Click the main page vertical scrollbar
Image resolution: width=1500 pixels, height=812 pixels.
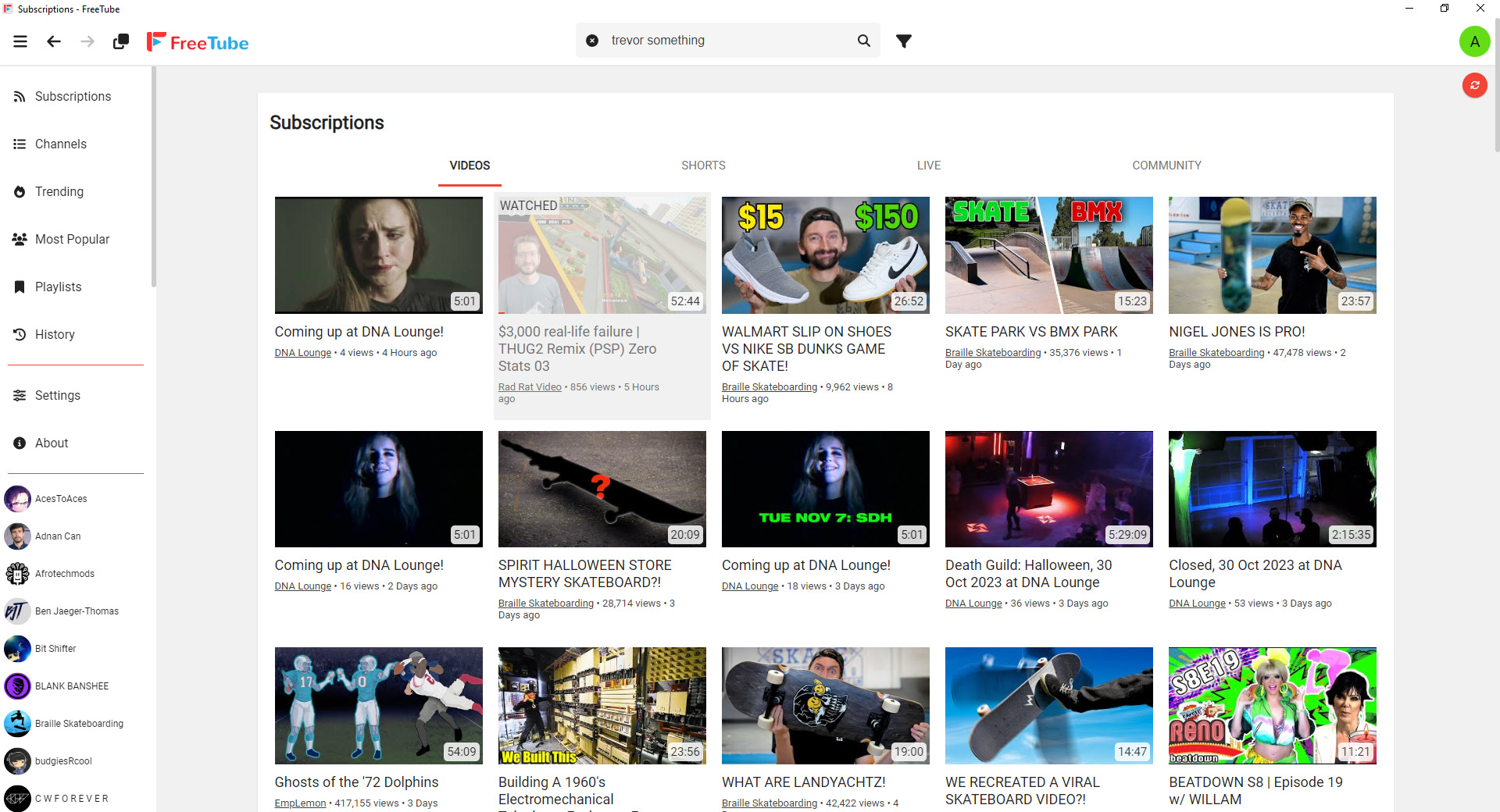[x=1497, y=86]
